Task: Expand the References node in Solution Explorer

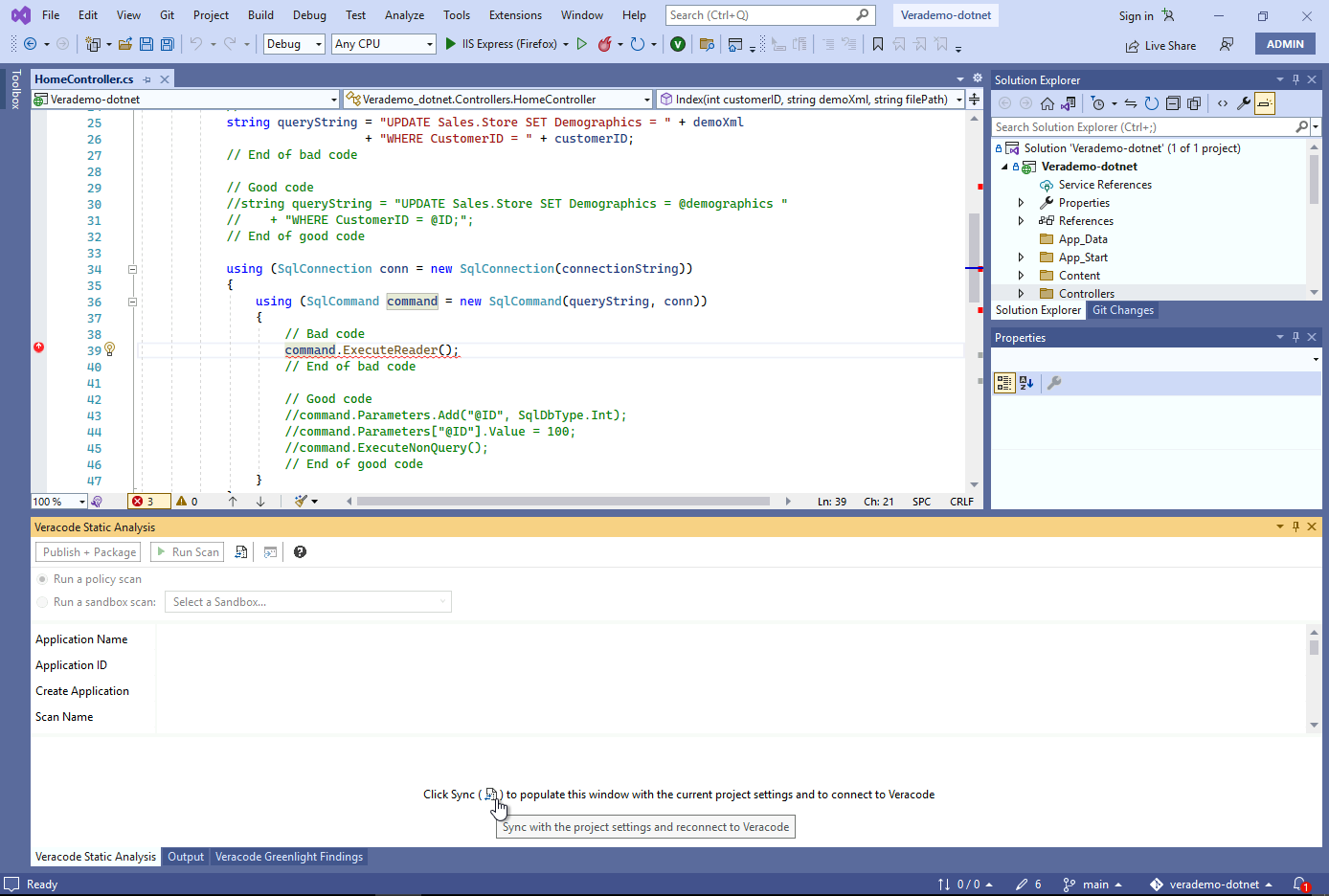Action: click(1021, 221)
